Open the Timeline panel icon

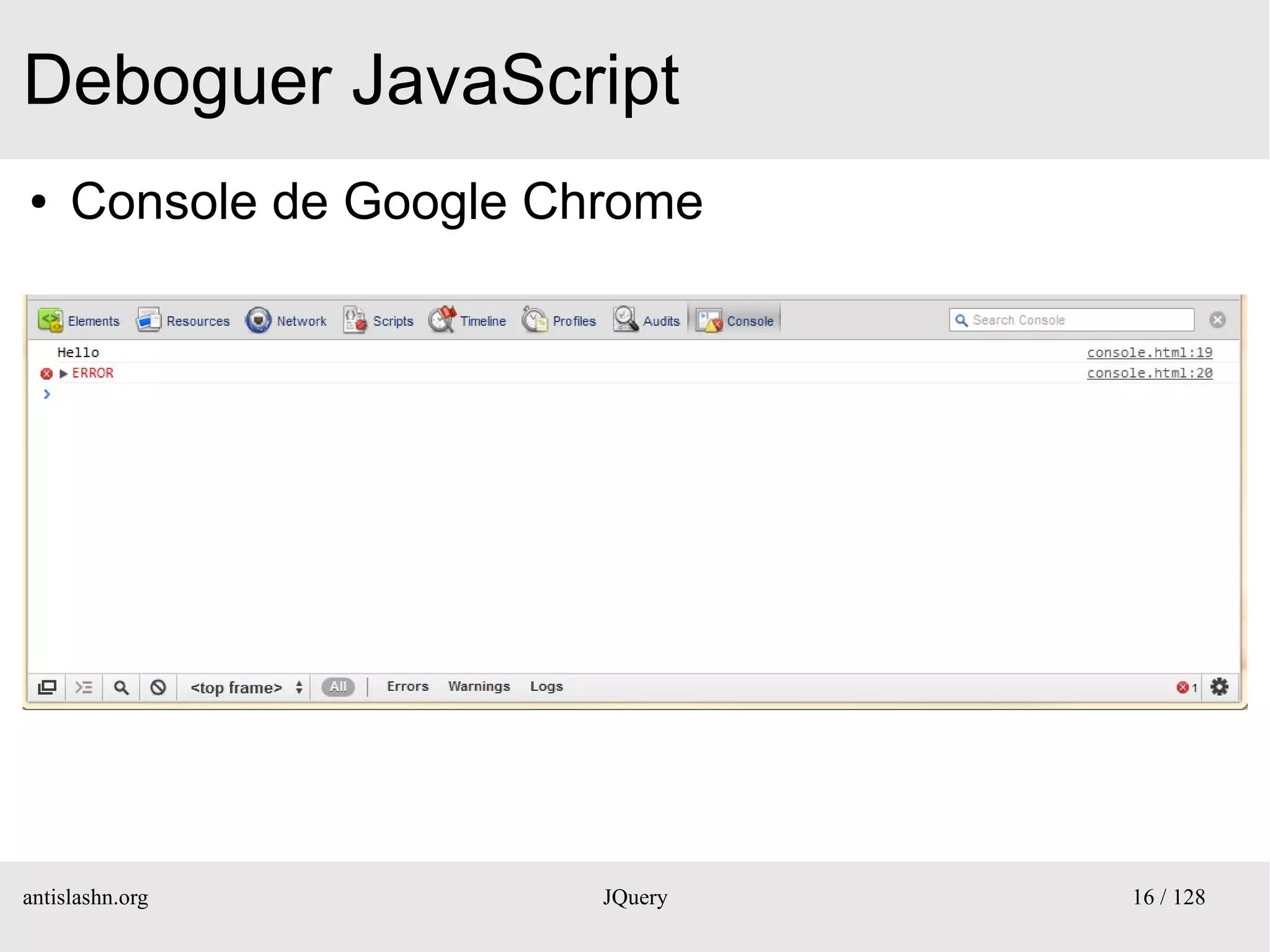tap(442, 319)
